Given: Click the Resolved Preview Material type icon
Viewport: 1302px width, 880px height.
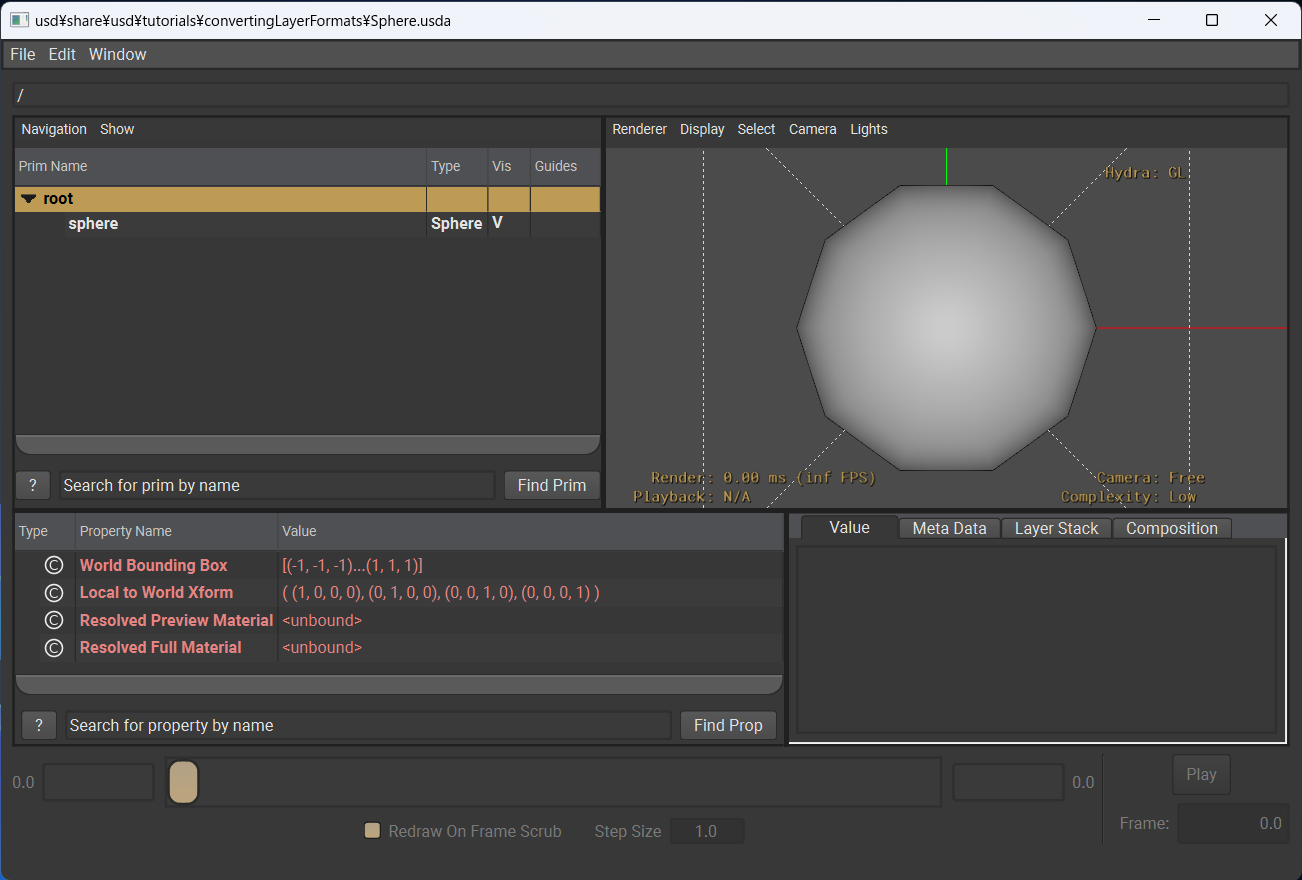Looking at the screenshot, I should (54, 621).
